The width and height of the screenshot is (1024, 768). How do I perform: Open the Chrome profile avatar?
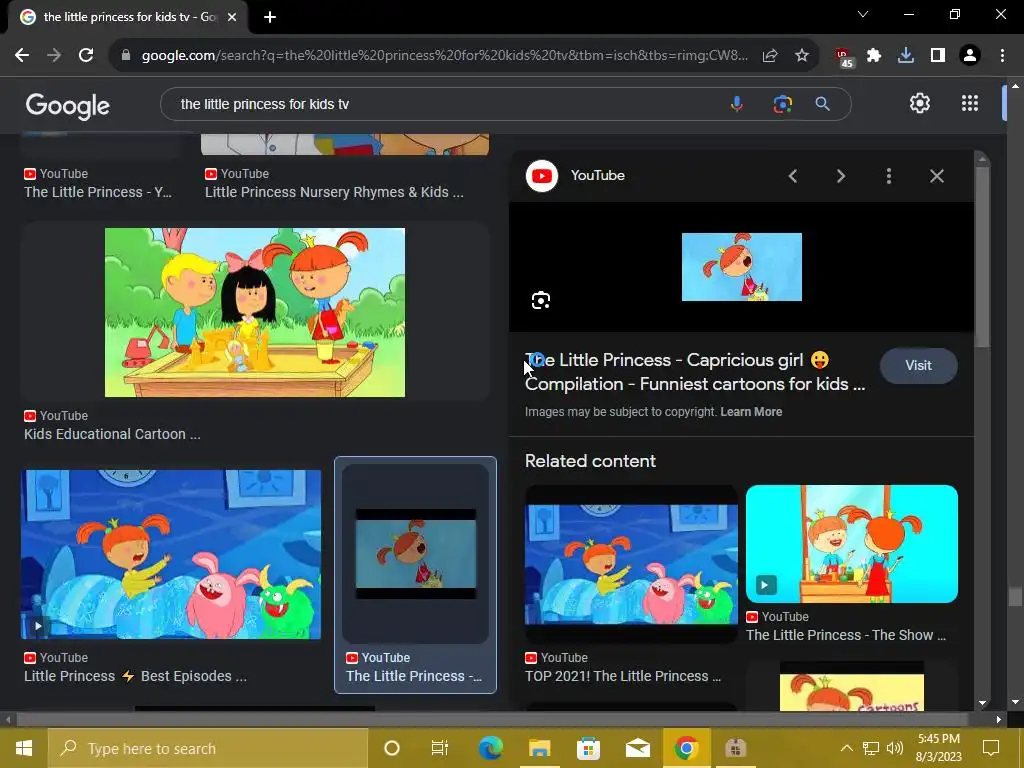(970, 56)
